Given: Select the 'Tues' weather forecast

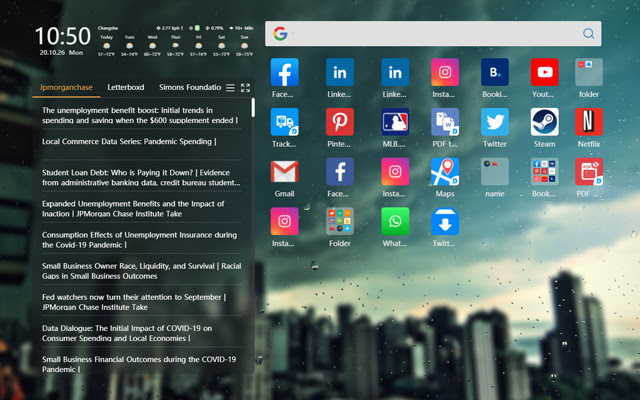Looking at the screenshot, I should [129, 45].
